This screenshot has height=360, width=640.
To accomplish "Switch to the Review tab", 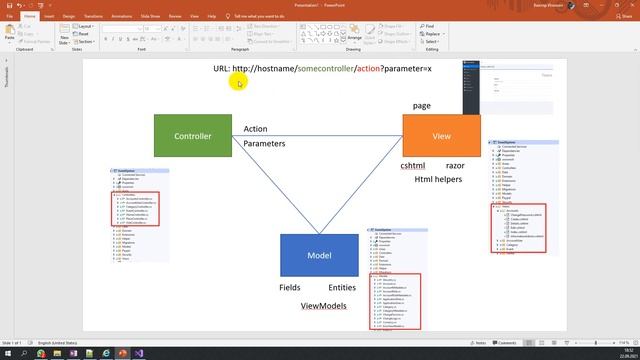I will pyautogui.click(x=175, y=16).
